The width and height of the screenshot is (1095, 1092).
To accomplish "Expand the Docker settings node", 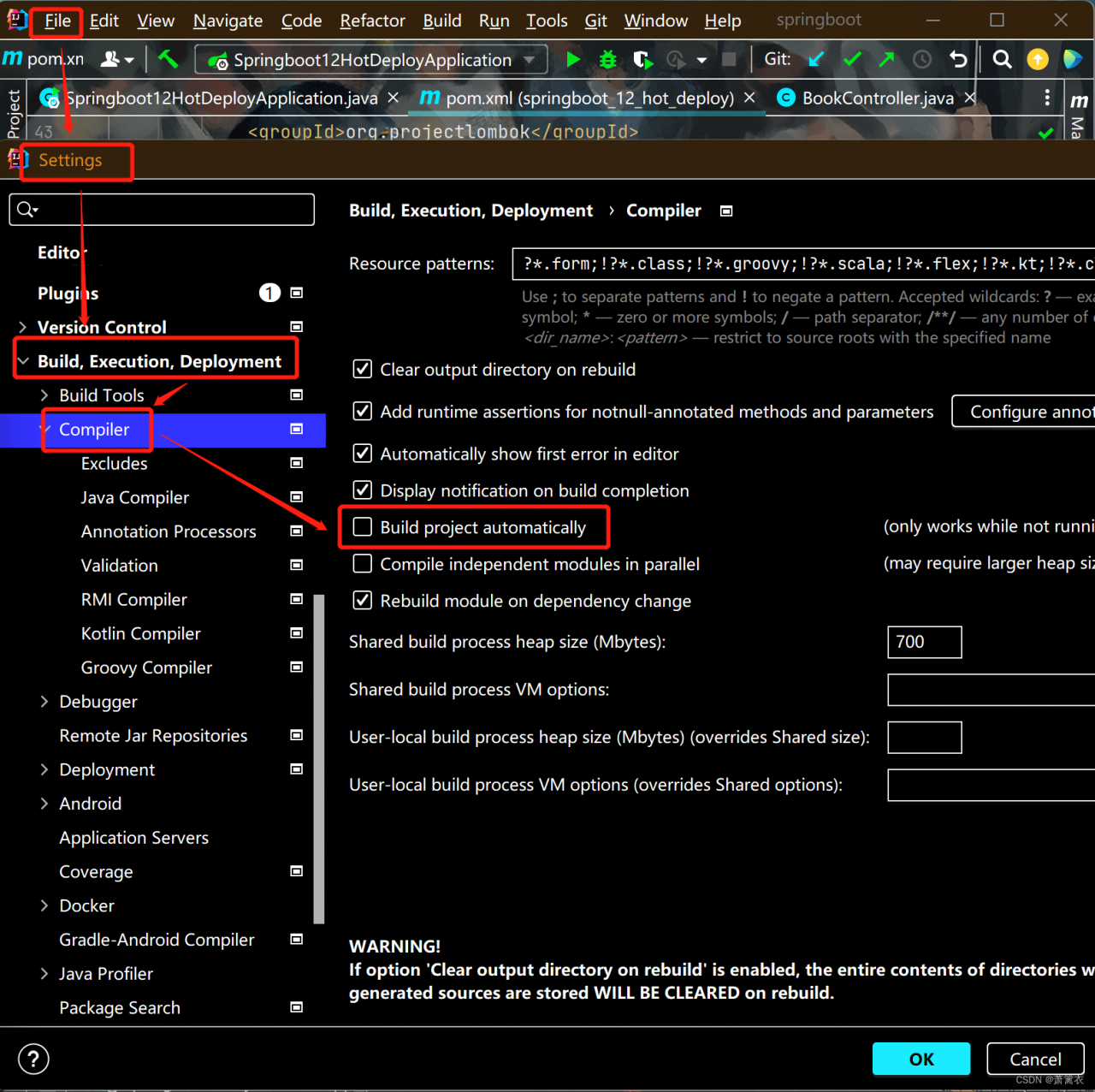I will [x=44, y=905].
